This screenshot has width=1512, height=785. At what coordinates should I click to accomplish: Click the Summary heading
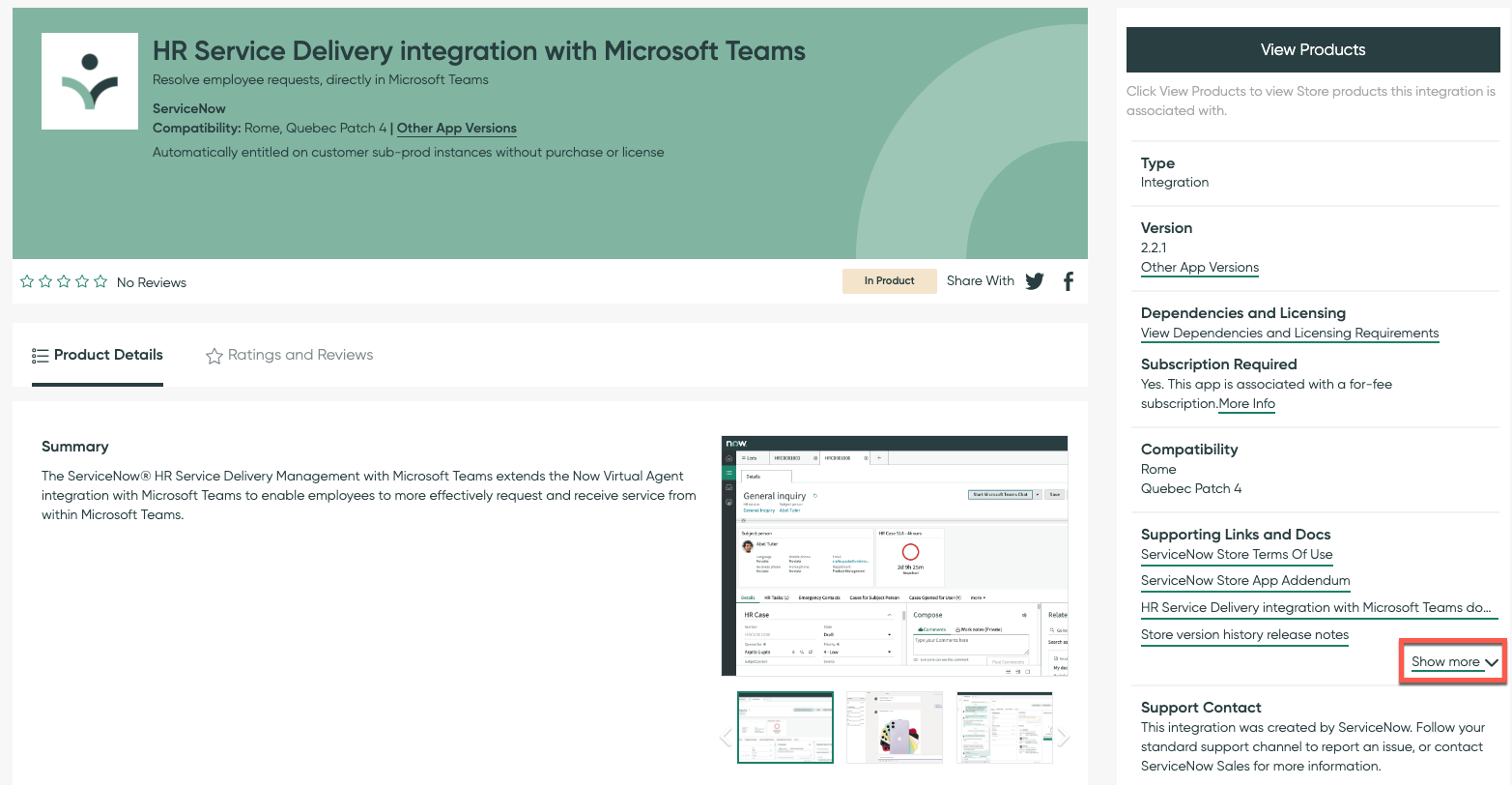click(x=75, y=447)
